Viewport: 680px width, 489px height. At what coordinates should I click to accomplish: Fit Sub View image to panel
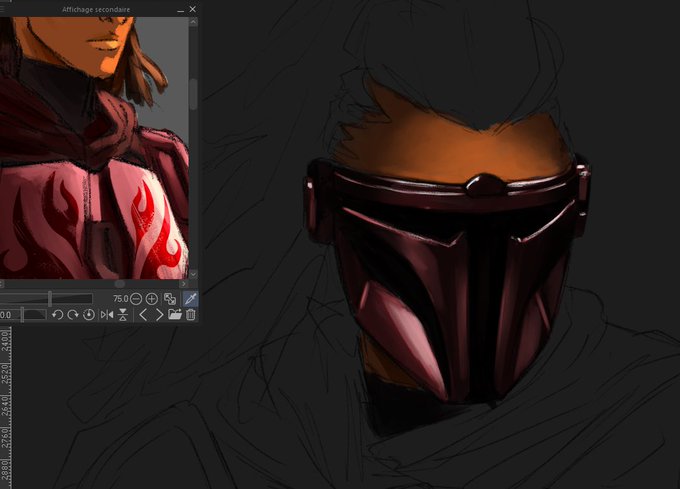pos(170,299)
